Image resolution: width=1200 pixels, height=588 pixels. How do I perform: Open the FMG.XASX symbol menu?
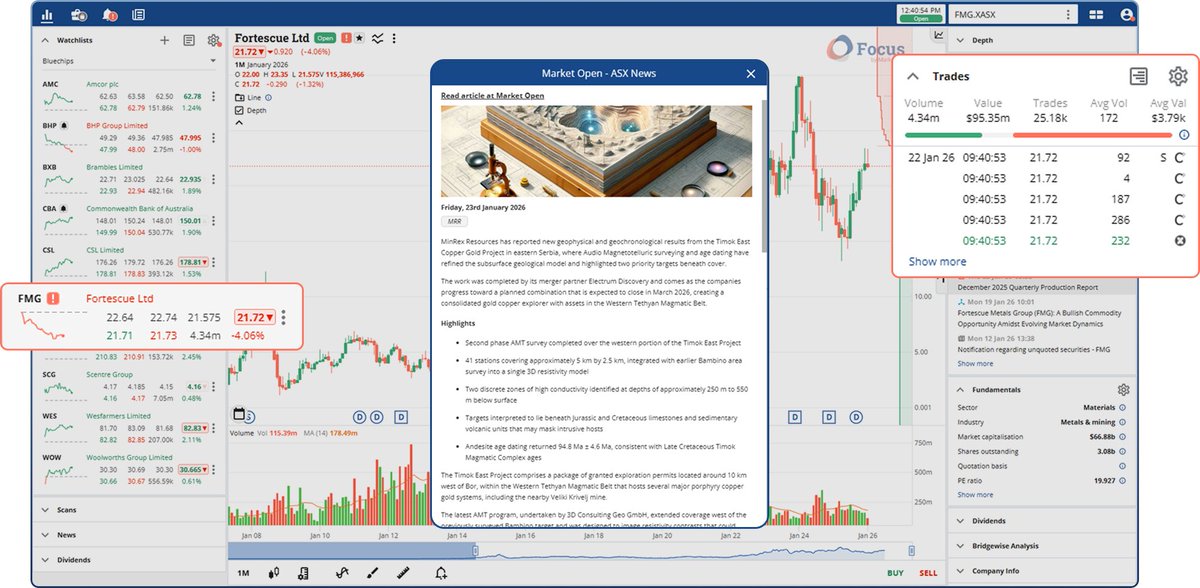(1068, 15)
